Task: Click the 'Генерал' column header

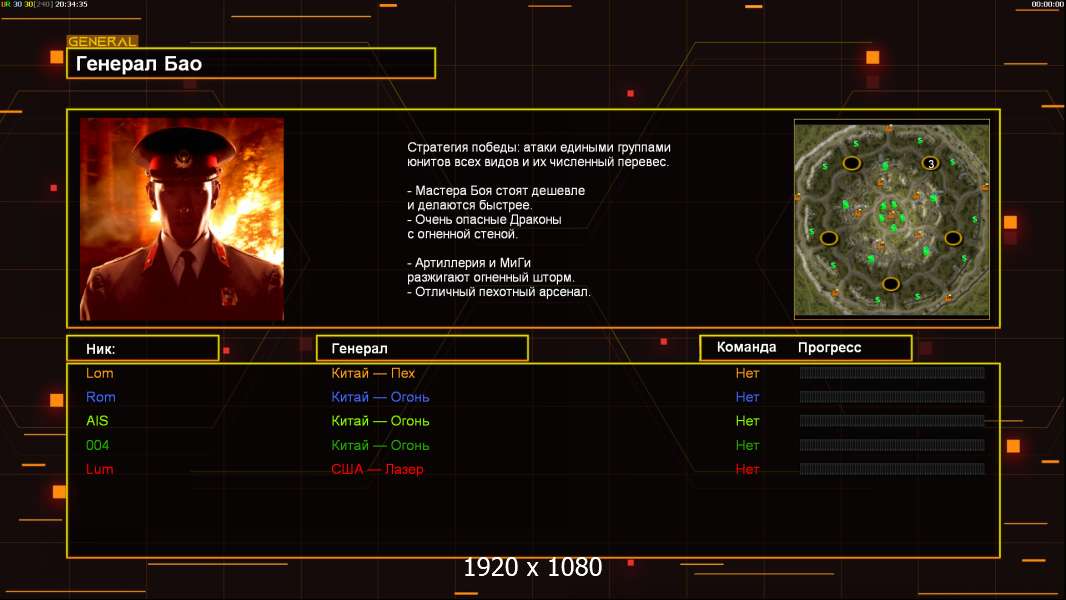Action: point(421,348)
